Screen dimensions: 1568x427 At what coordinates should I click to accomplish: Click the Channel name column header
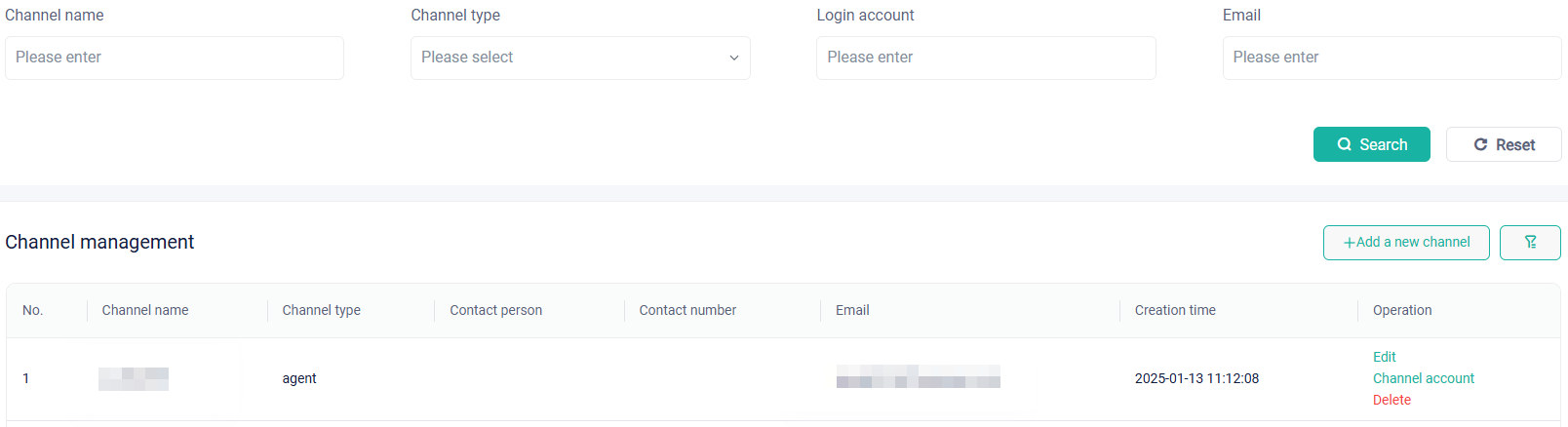pyautogui.click(x=145, y=310)
